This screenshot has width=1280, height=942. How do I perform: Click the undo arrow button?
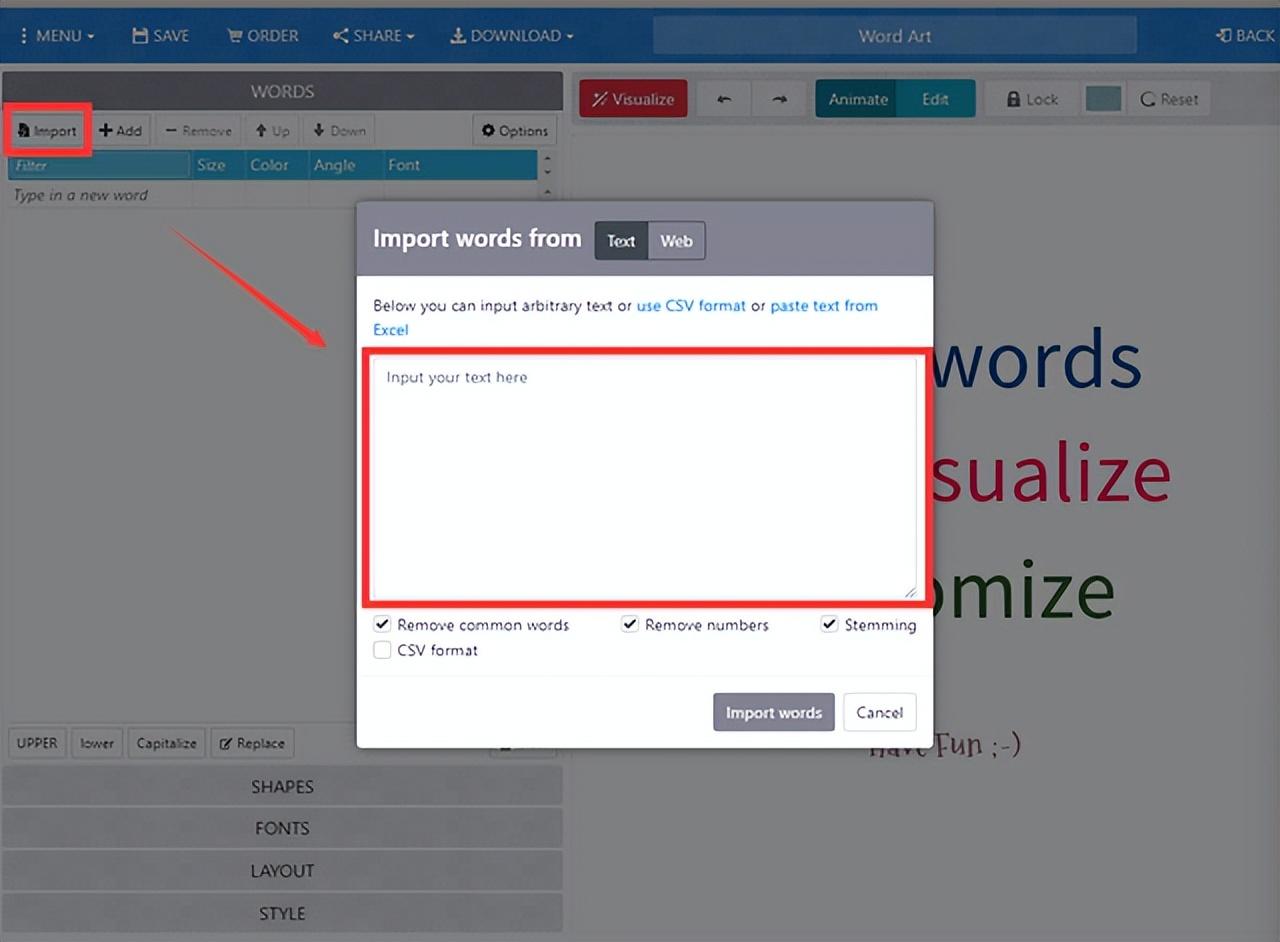[x=725, y=99]
